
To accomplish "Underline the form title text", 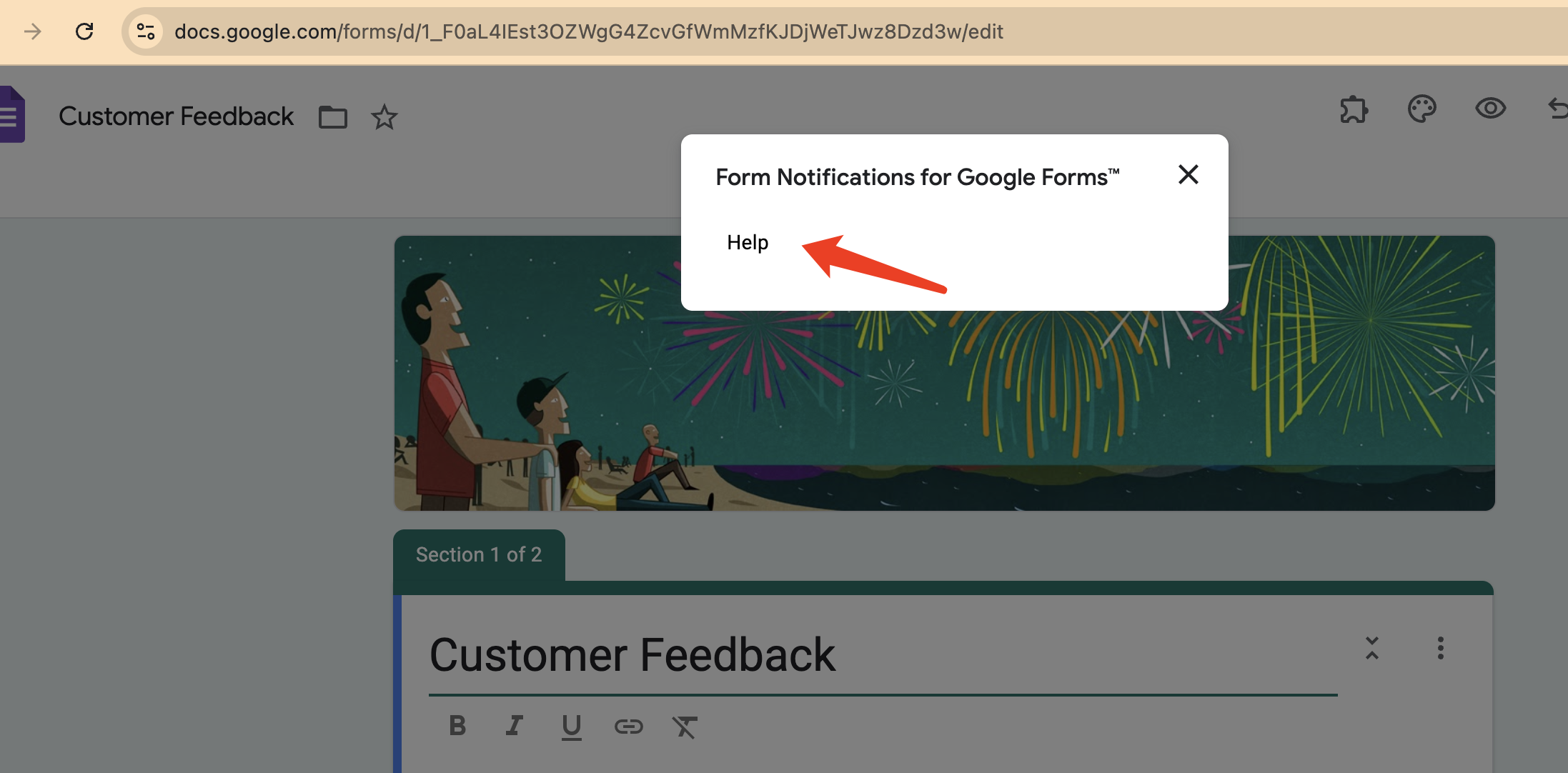I will coord(571,726).
